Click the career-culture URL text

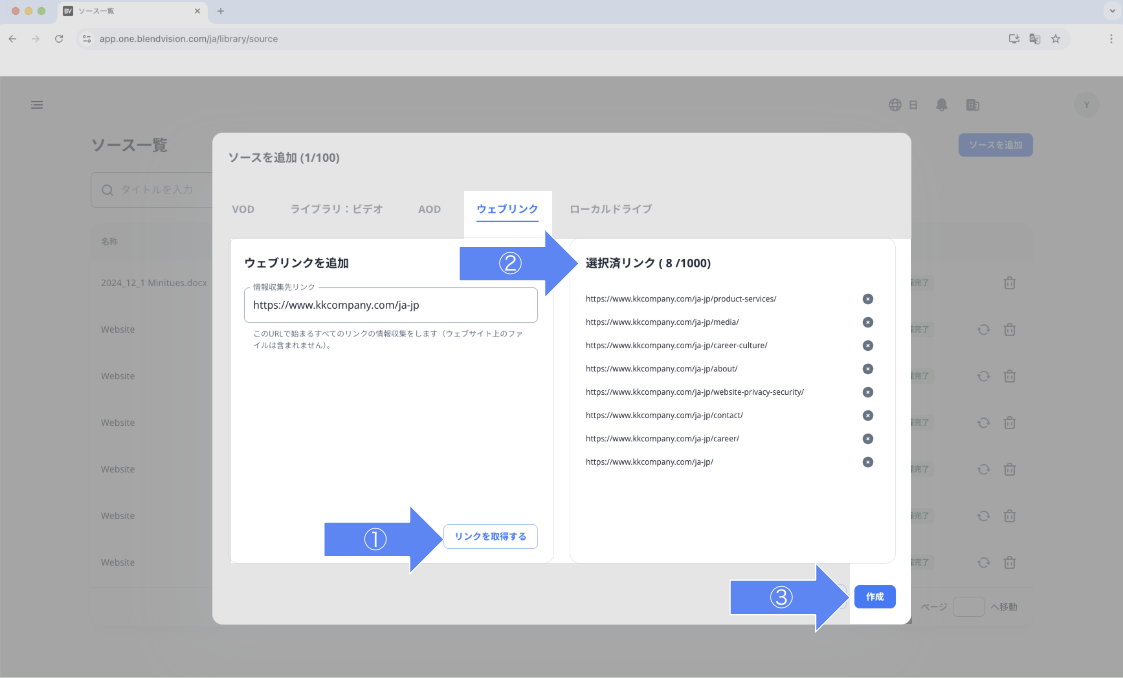(676, 345)
